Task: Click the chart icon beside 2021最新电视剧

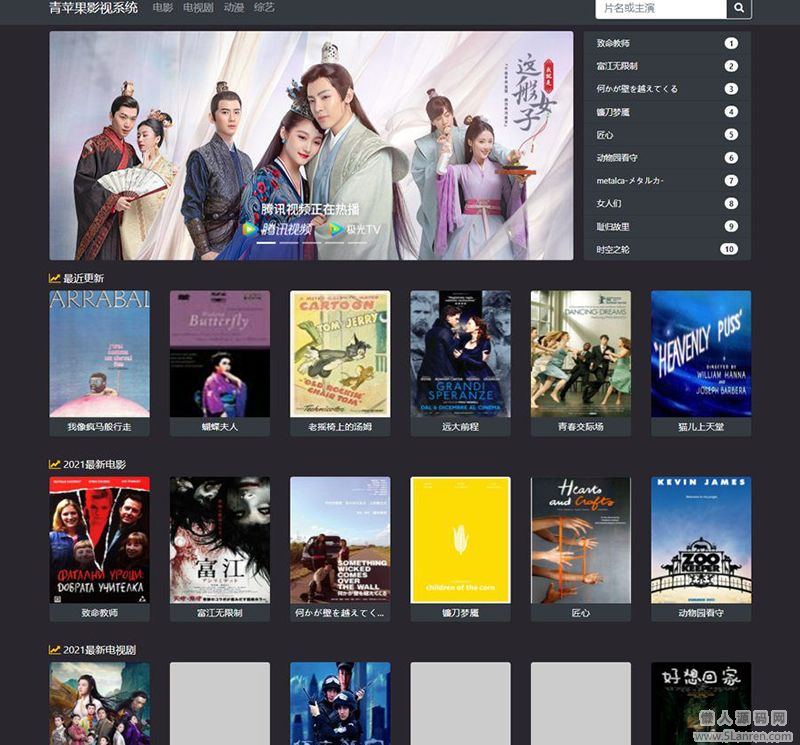Action: click(x=55, y=650)
